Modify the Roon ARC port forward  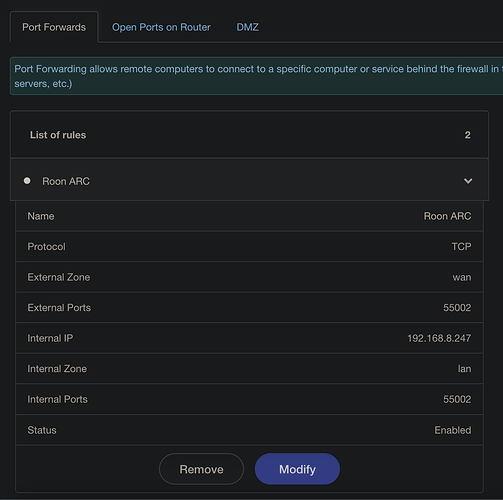coord(297,469)
